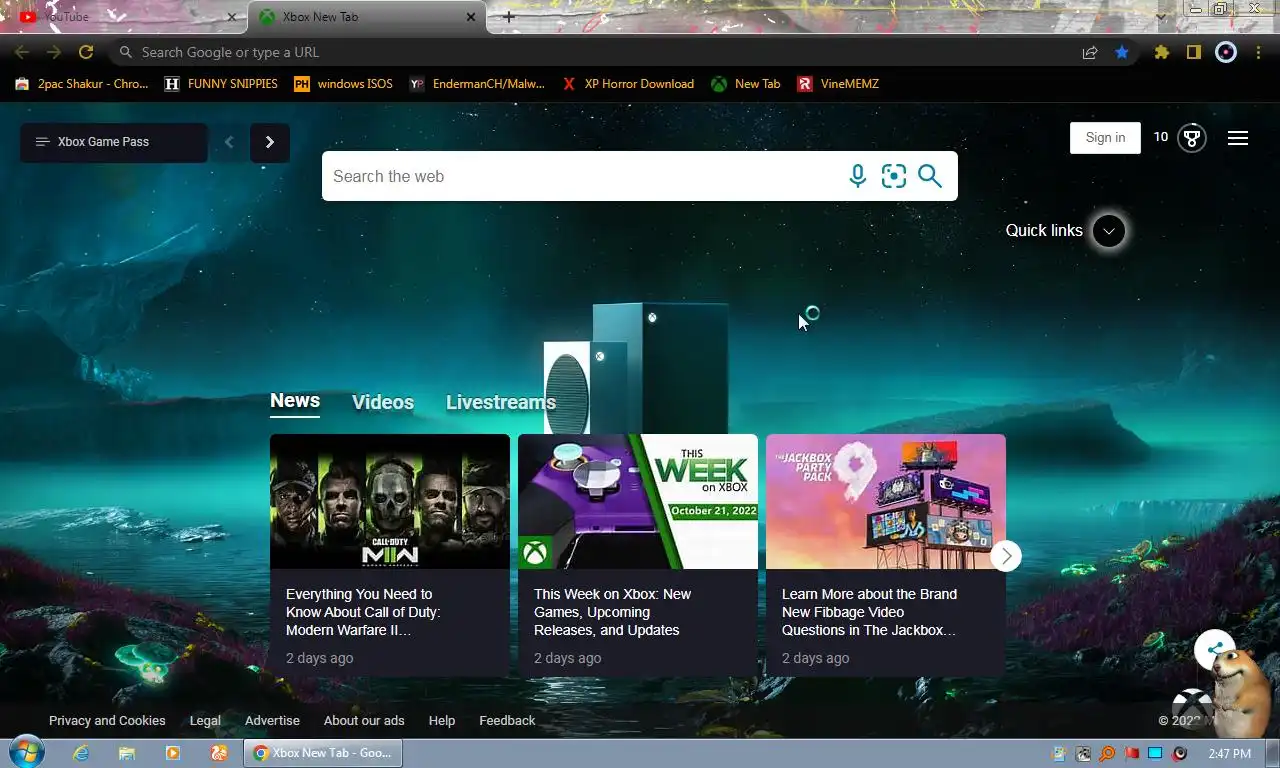Open Chrome's three-dot menu
The width and height of the screenshot is (1280, 768).
1258,52
